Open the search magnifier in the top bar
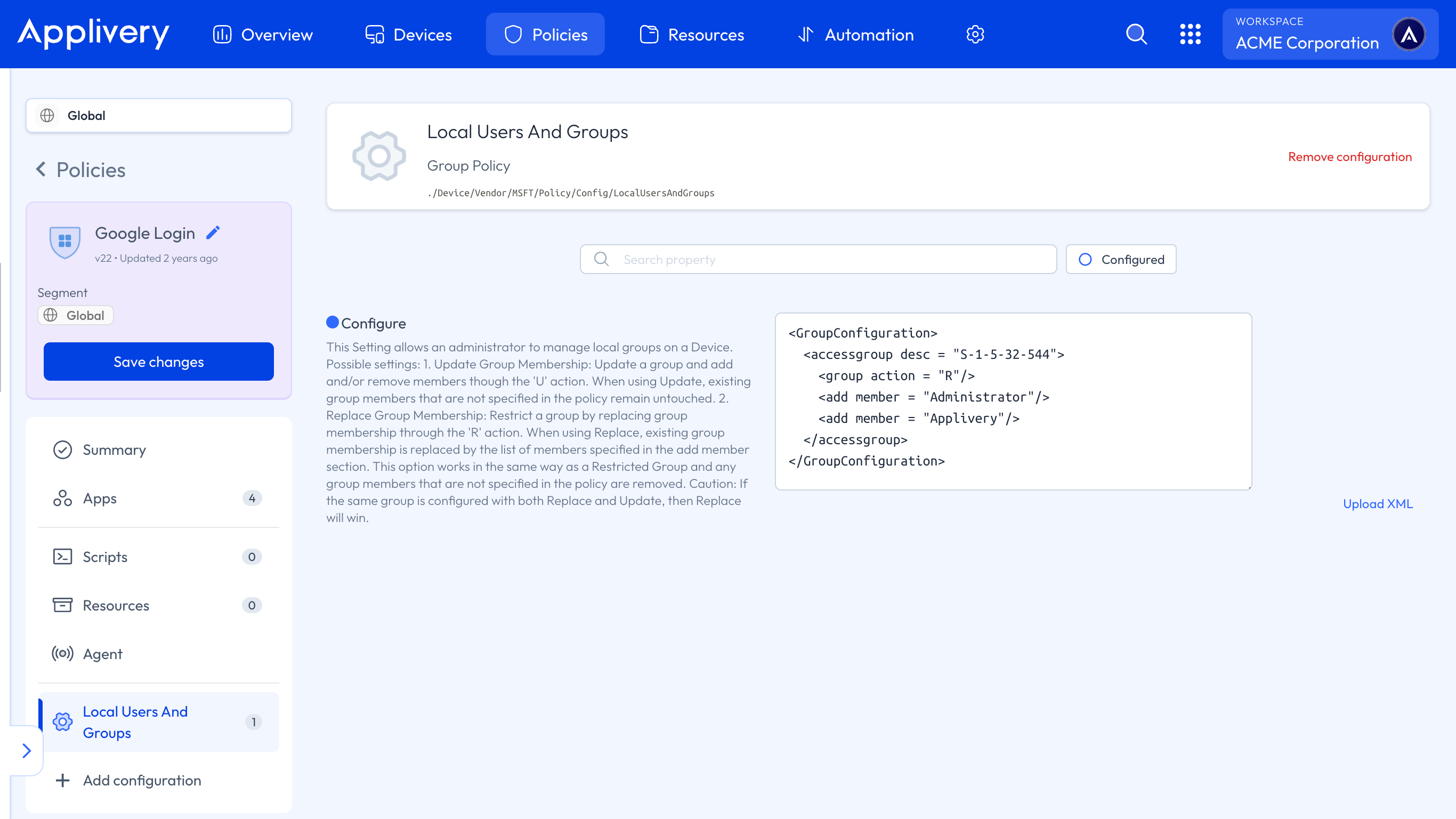Image resolution: width=1456 pixels, height=819 pixels. (x=1136, y=34)
